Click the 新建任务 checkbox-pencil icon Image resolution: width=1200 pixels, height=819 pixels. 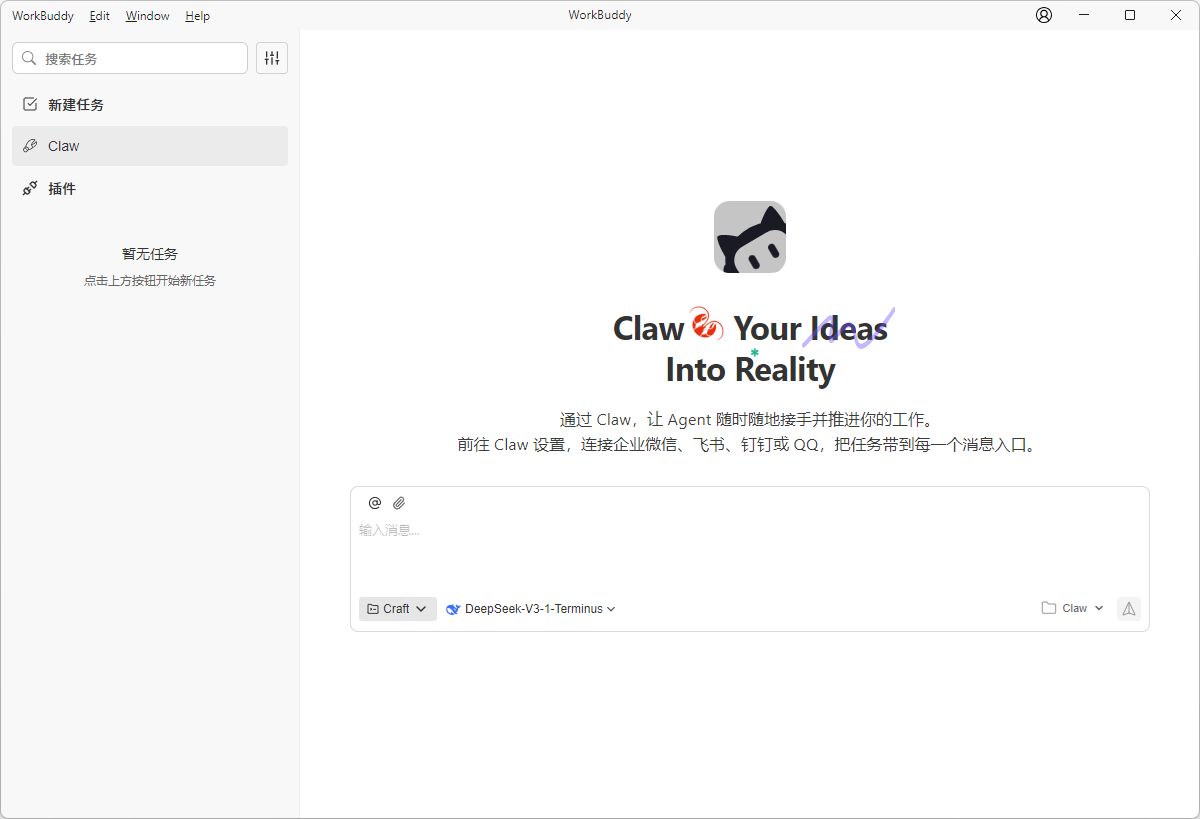(30, 104)
